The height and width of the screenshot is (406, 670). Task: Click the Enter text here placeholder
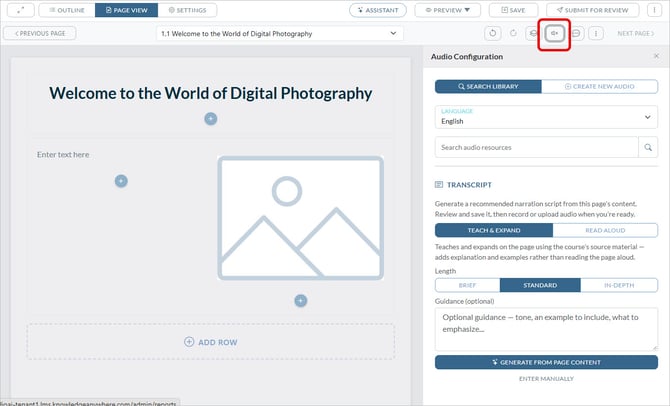(63, 155)
